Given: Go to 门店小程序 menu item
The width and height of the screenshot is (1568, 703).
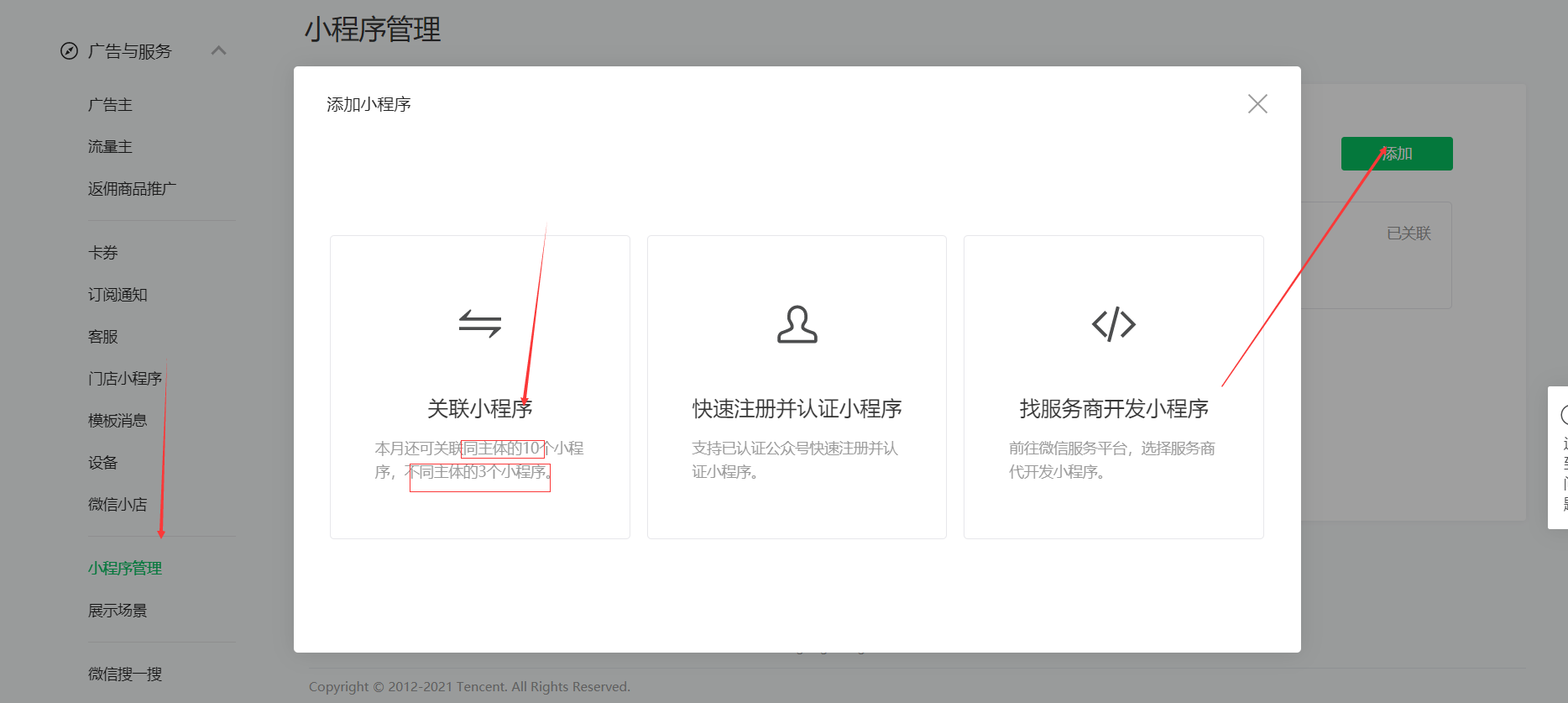Looking at the screenshot, I should tap(125, 379).
